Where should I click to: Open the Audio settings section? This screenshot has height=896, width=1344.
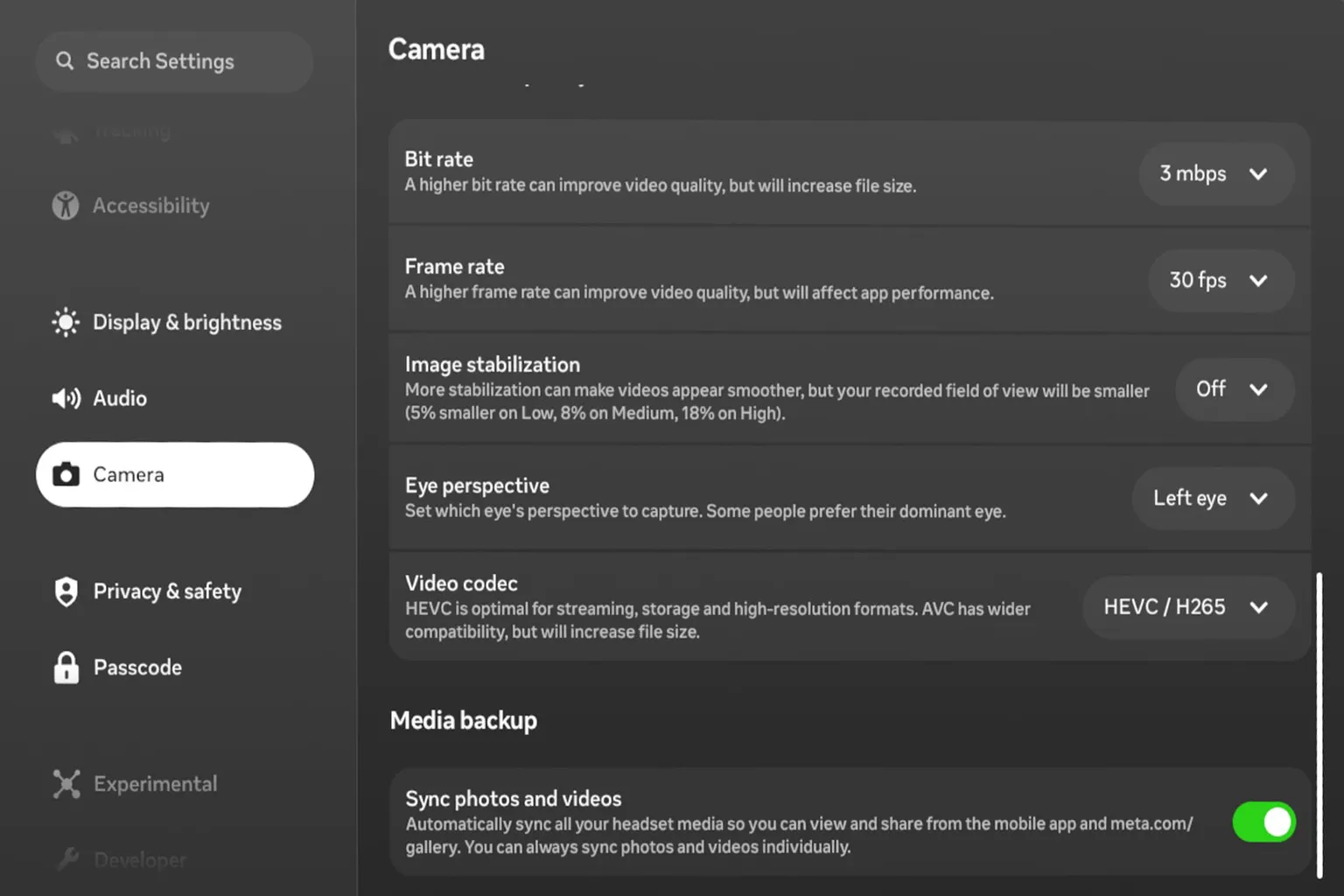(x=175, y=399)
